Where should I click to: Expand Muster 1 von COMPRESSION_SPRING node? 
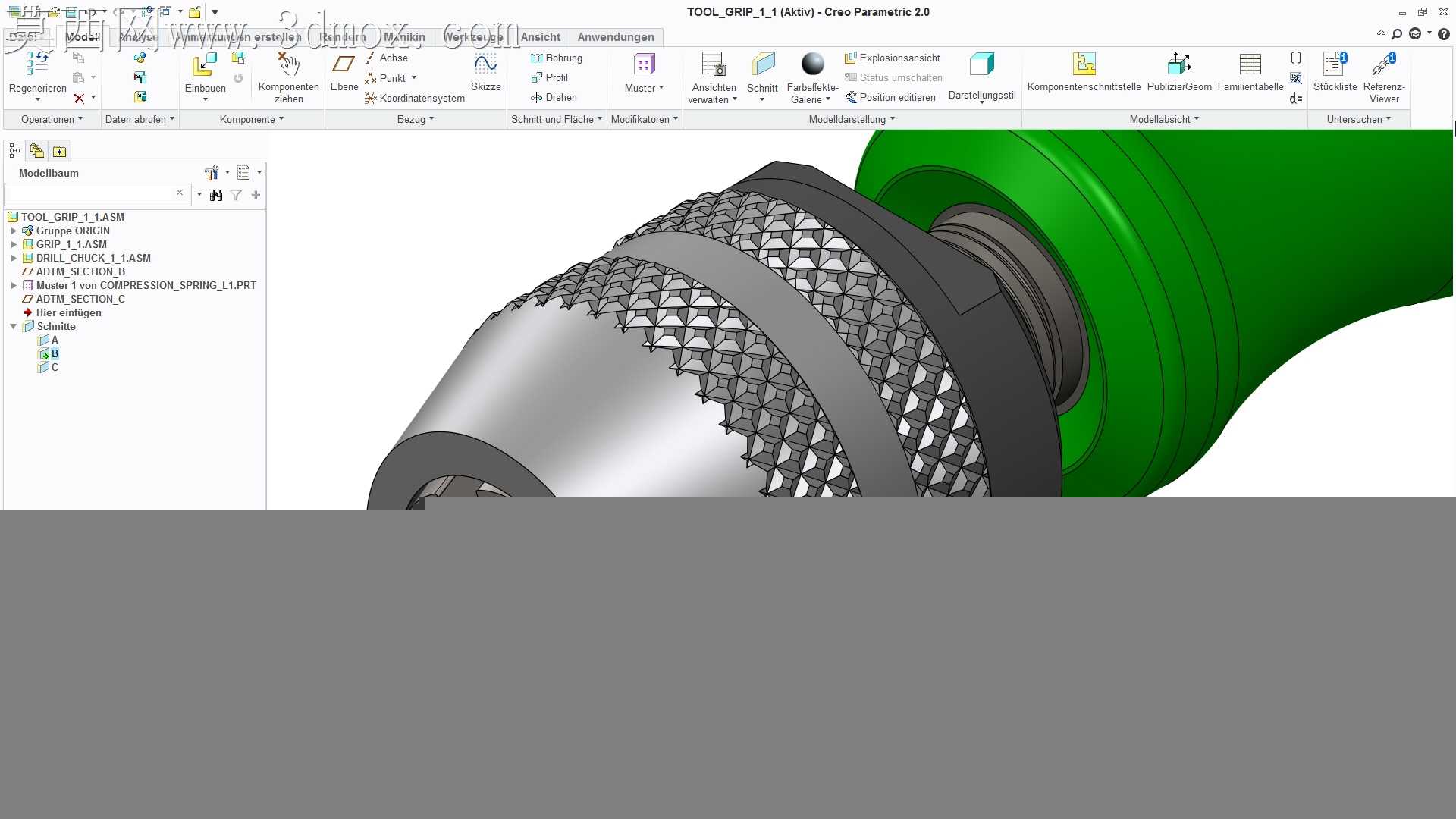14,285
